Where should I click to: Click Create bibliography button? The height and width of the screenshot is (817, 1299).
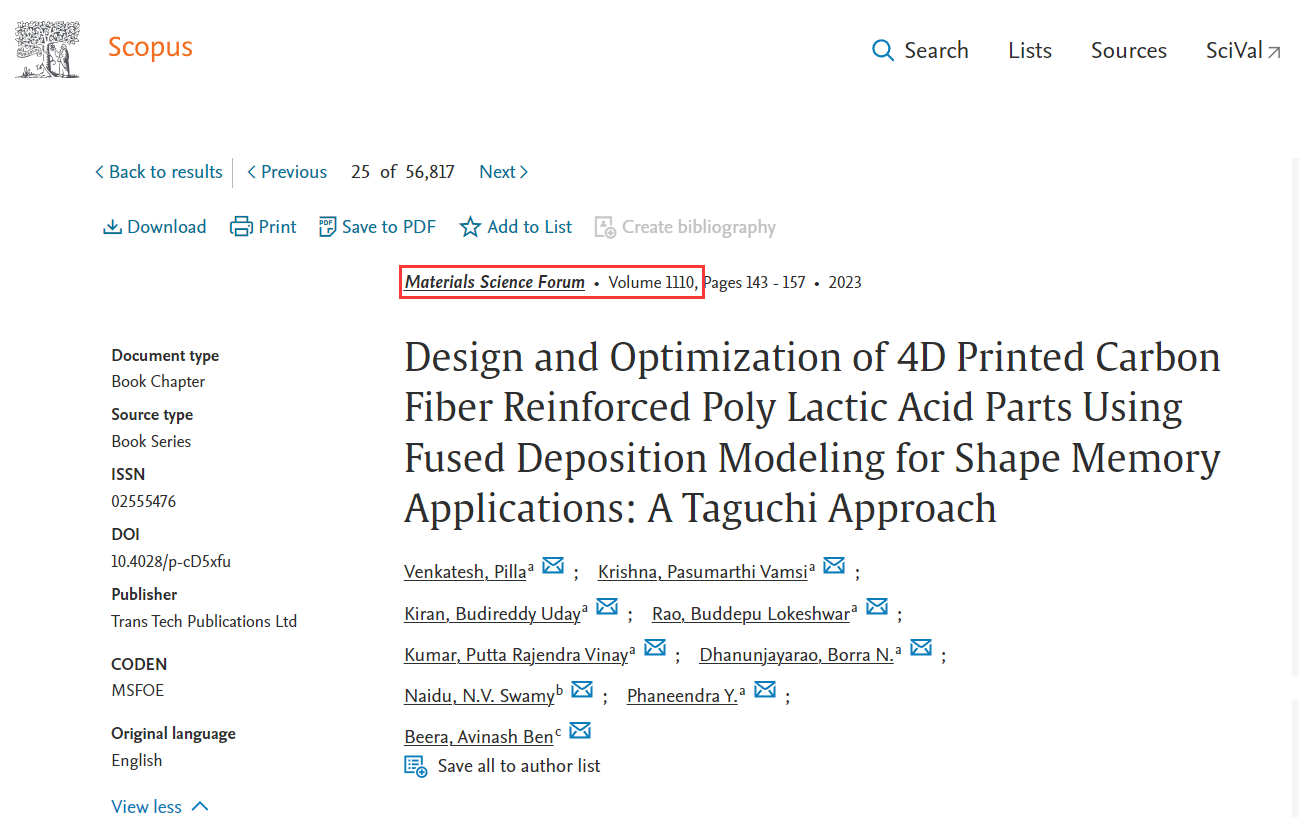(685, 227)
